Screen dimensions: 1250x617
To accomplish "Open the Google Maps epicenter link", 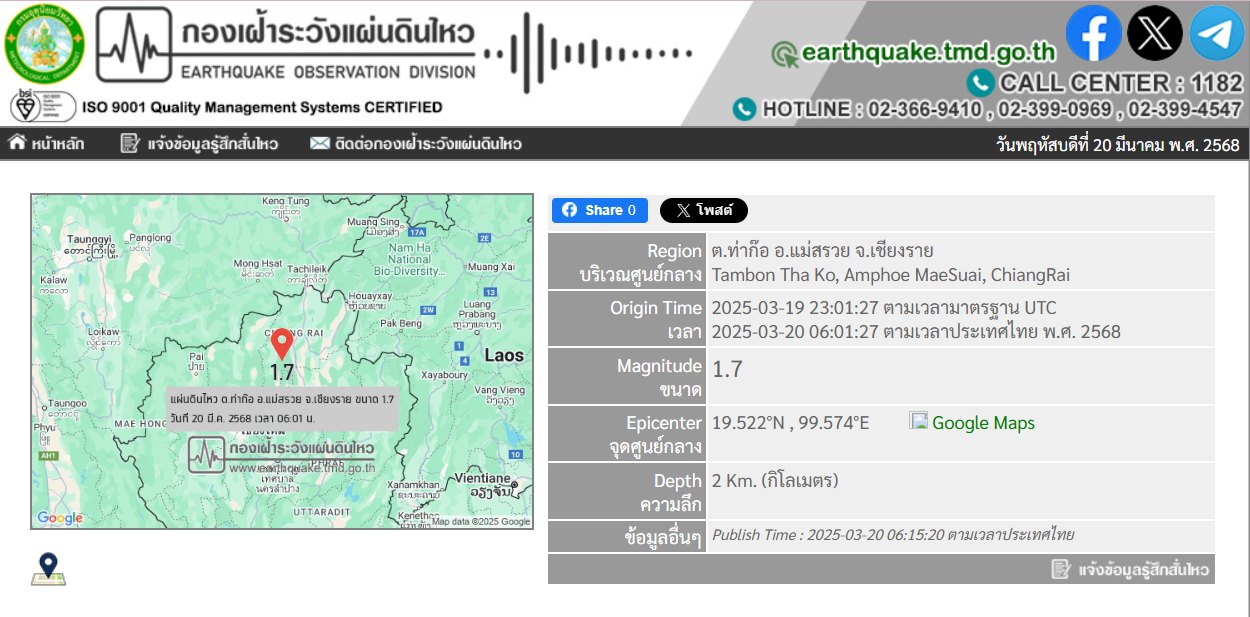I will 983,423.
